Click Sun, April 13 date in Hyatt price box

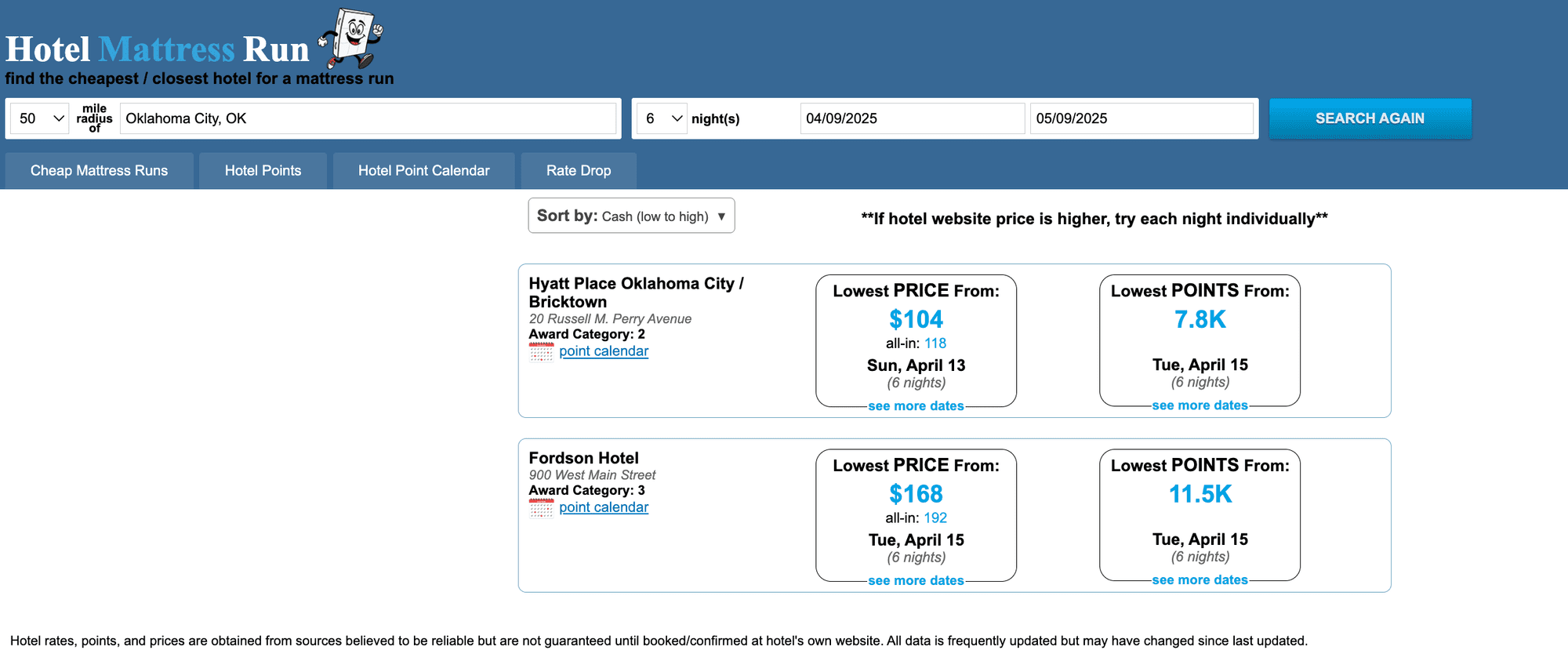pyautogui.click(x=916, y=365)
